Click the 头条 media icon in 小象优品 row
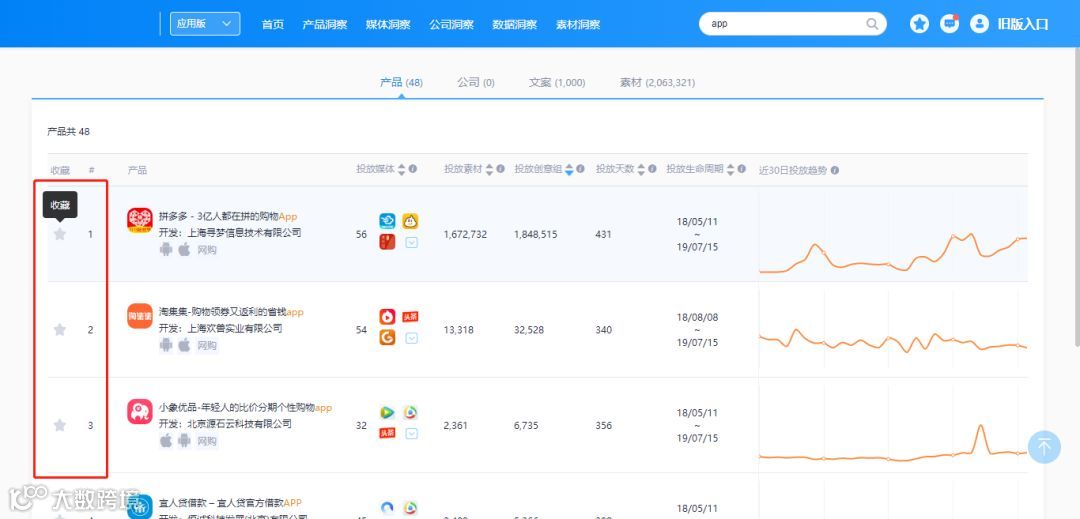The image size is (1080, 519). tap(387, 434)
